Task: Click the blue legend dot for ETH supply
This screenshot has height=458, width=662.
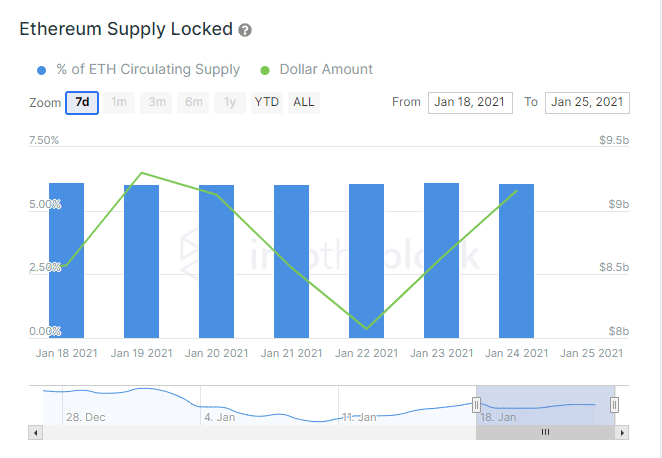Action: tap(41, 70)
